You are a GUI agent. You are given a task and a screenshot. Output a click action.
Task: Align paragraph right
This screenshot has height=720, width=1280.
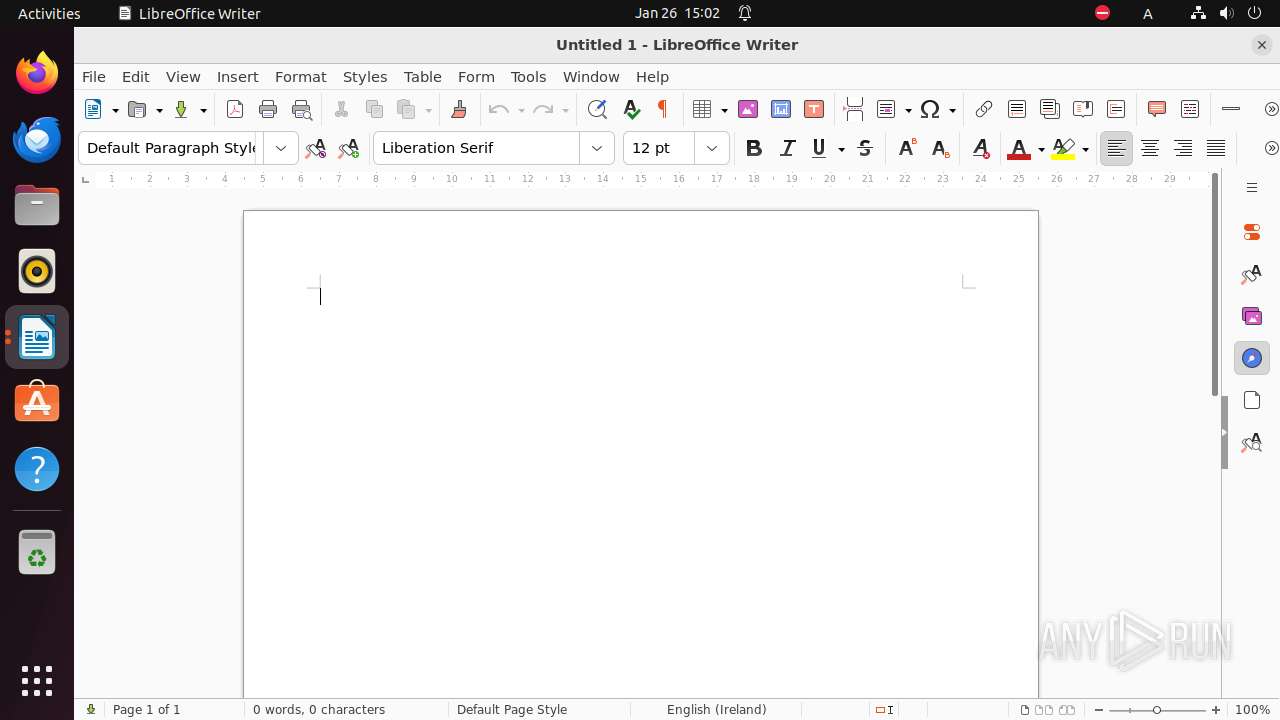pos(1183,148)
